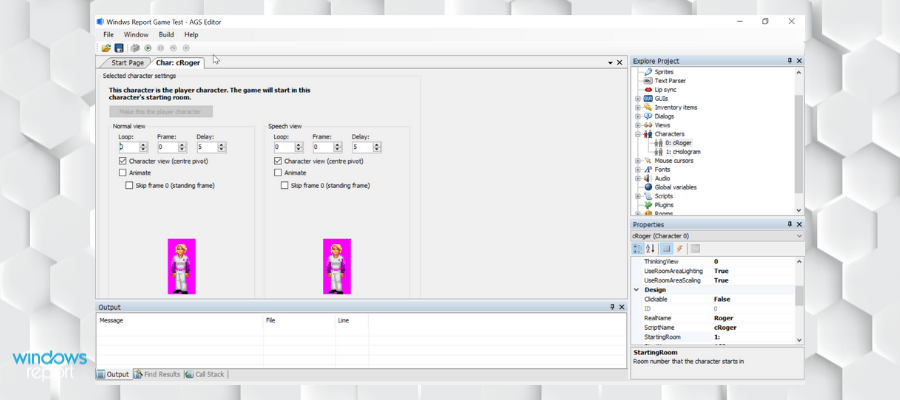Click Speech view Delay input field
The image size is (900, 400).
[x=362, y=147]
